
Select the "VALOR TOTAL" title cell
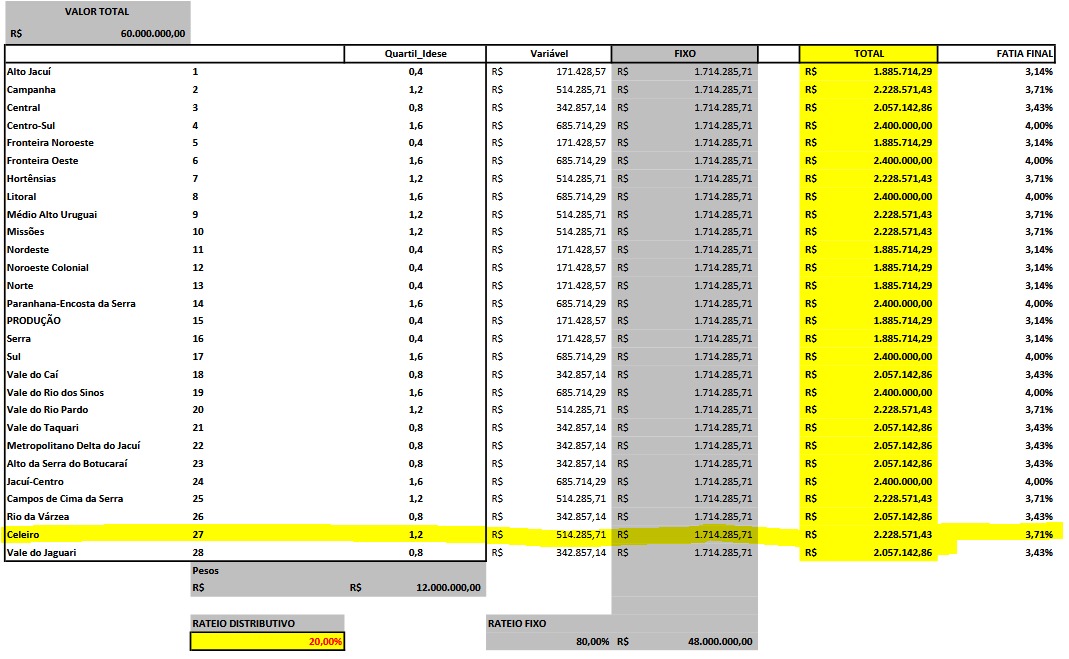point(97,12)
